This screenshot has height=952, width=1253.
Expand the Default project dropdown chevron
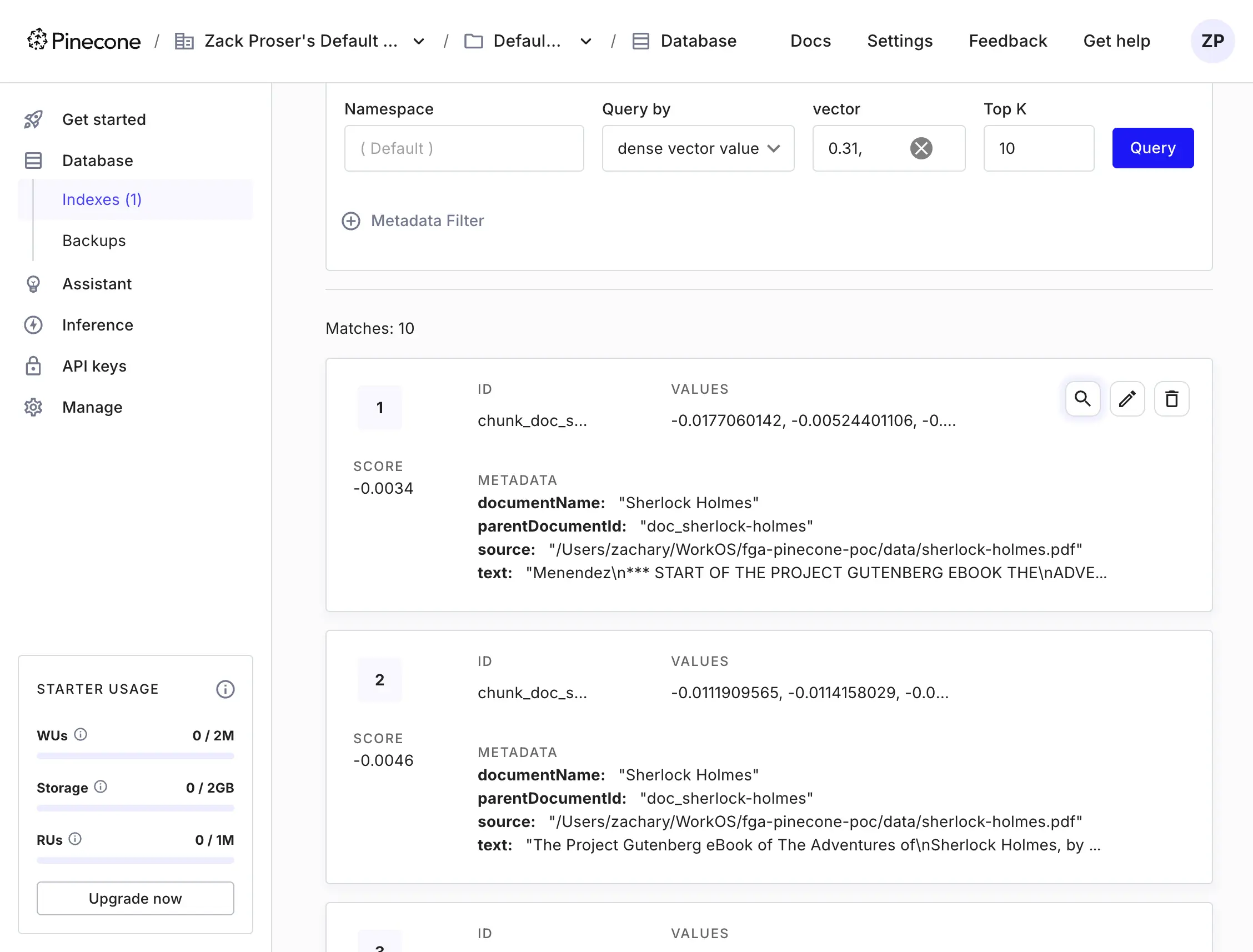click(x=586, y=41)
